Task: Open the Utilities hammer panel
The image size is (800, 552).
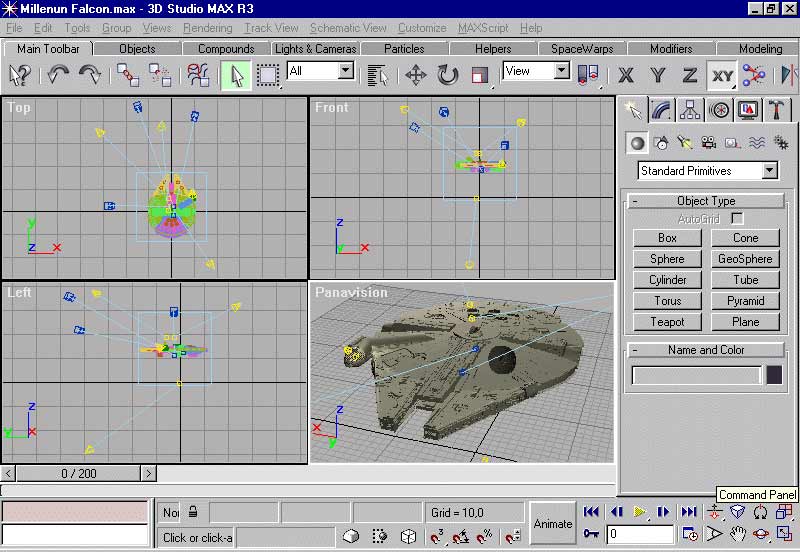Action: [777, 110]
